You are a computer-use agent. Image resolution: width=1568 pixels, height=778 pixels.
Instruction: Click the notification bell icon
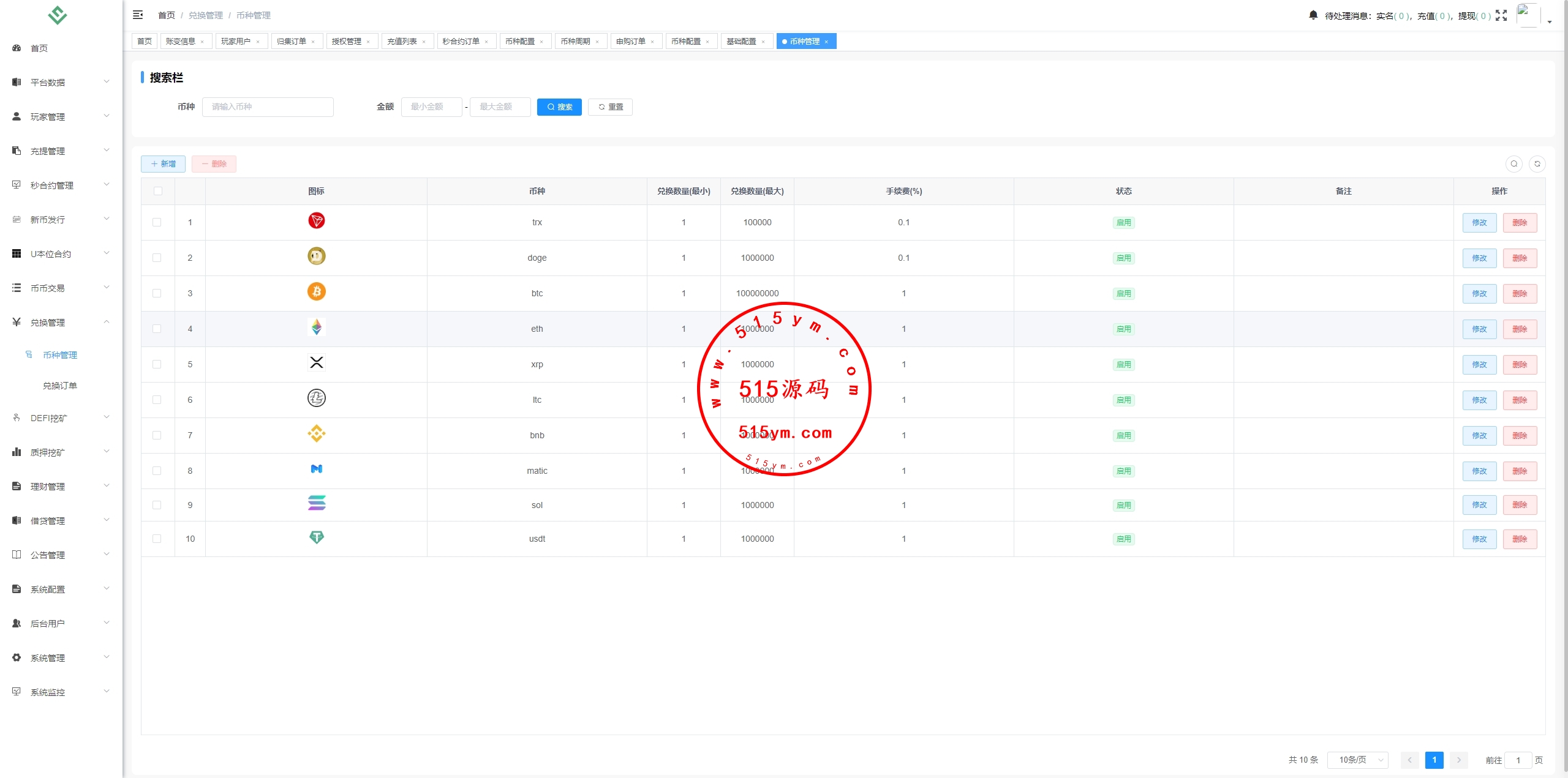pyautogui.click(x=1313, y=15)
